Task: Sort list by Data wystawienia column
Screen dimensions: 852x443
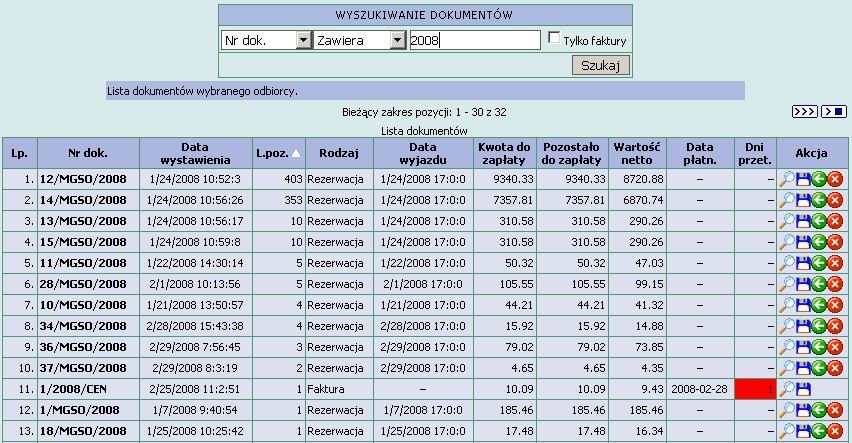Action: click(x=200, y=153)
